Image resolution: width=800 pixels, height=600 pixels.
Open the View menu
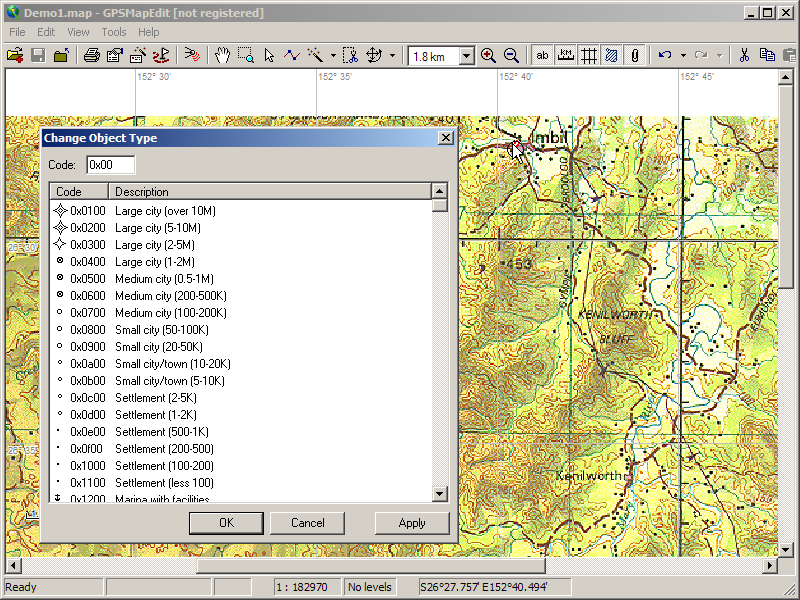pos(78,32)
